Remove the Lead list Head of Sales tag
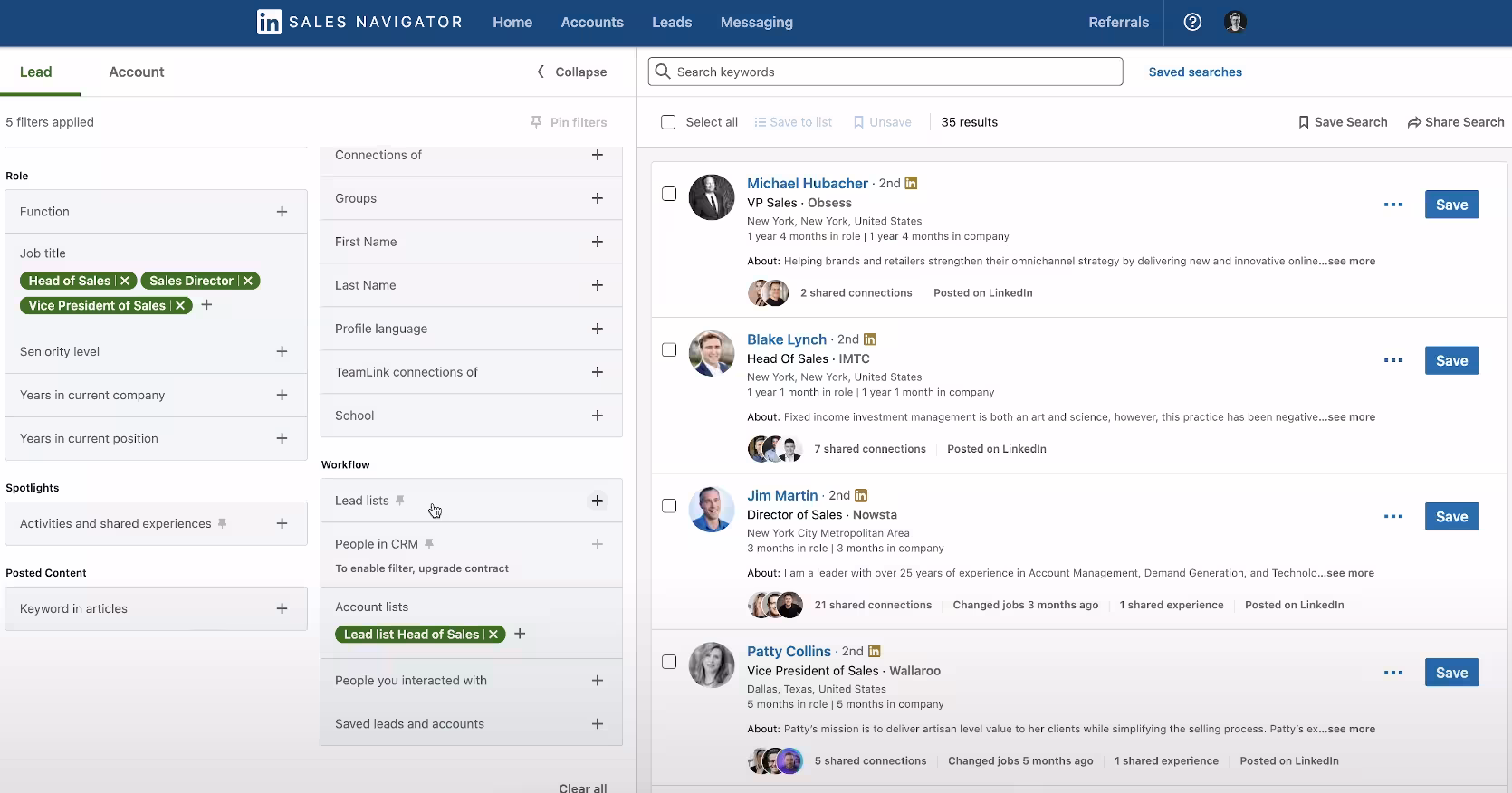 (493, 635)
